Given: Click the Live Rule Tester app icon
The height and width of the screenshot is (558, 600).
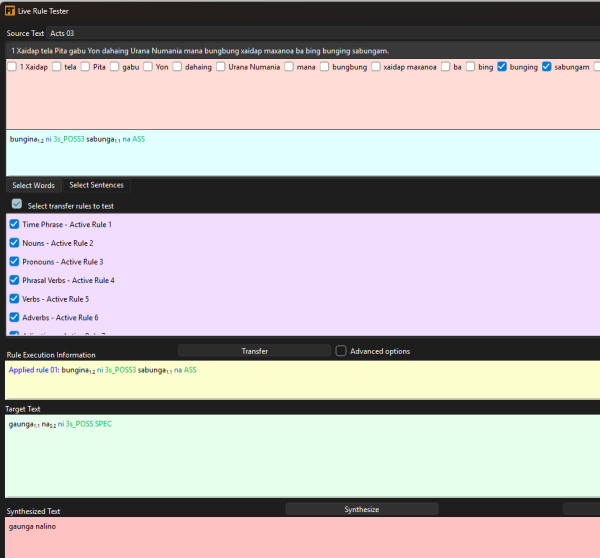Looking at the screenshot, I should tap(10, 11).
